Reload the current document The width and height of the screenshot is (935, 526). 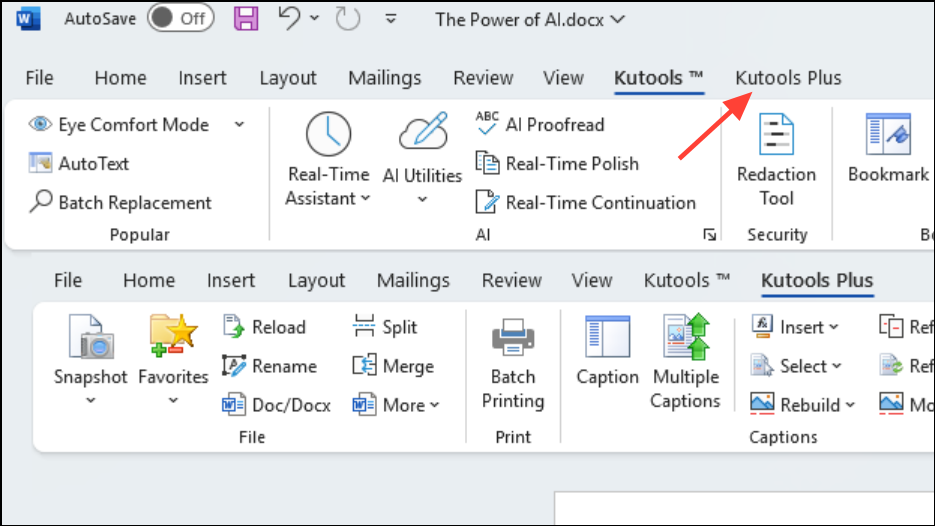click(264, 327)
